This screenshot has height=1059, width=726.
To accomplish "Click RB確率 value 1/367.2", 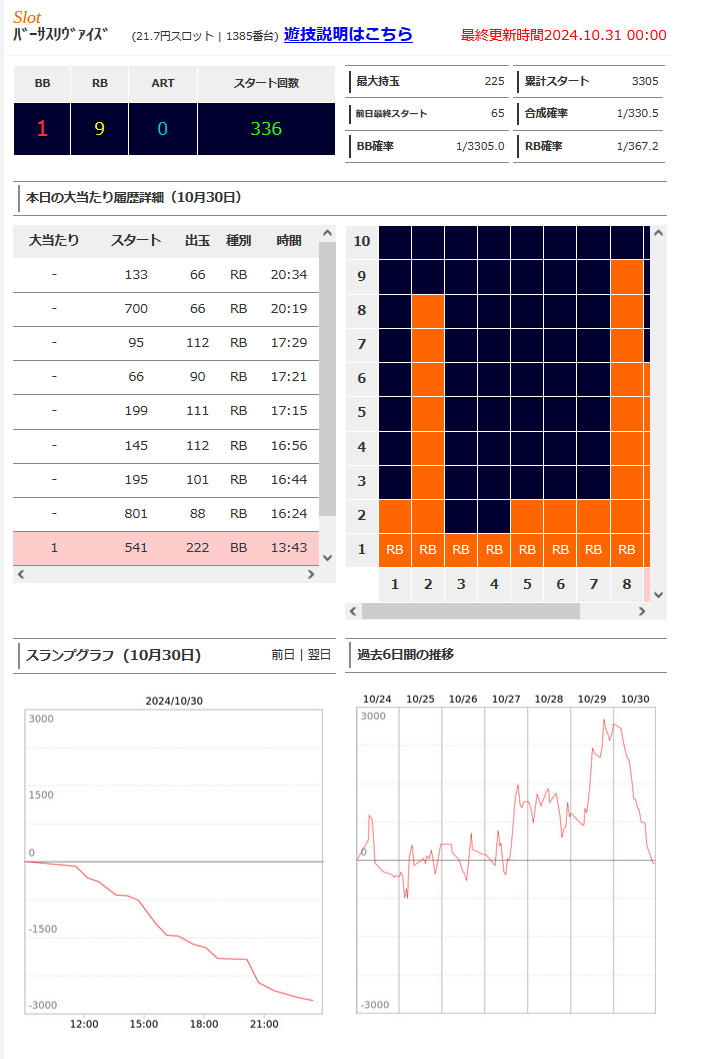I will (638, 146).
